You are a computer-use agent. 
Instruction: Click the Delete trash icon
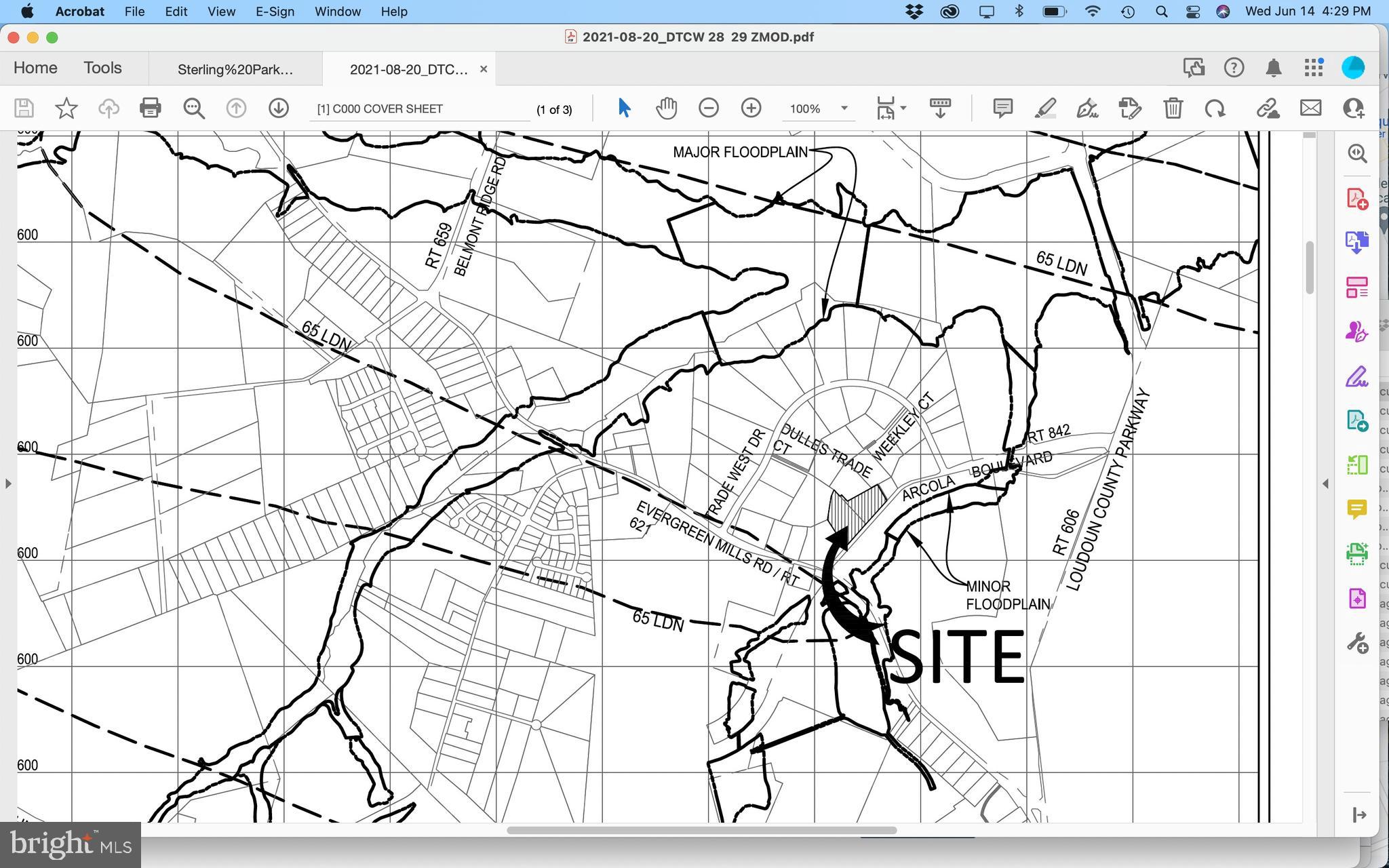click(1173, 108)
